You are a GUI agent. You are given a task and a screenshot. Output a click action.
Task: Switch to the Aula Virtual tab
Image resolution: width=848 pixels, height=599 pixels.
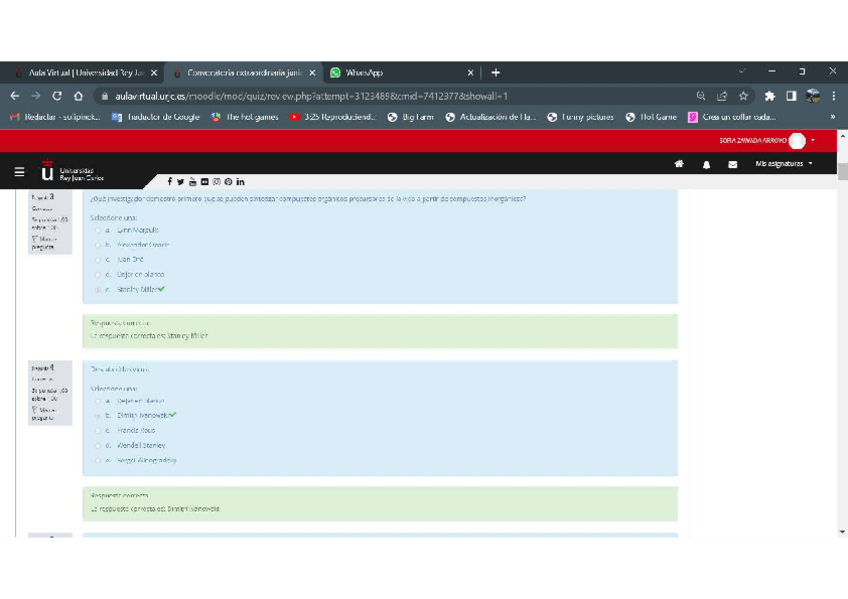84,73
